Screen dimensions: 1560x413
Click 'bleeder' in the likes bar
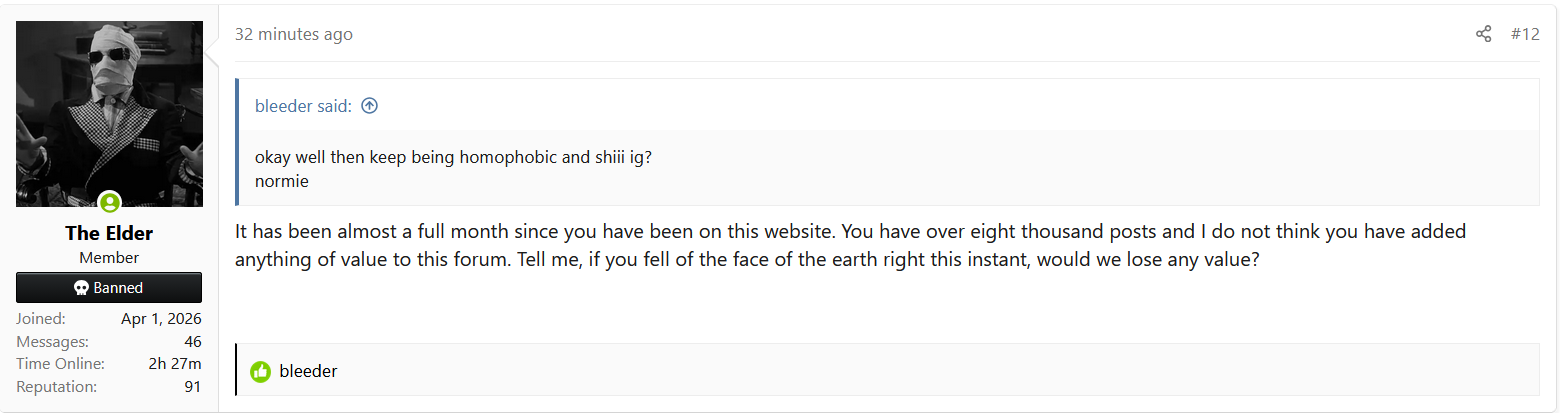click(x=308, y=371)
